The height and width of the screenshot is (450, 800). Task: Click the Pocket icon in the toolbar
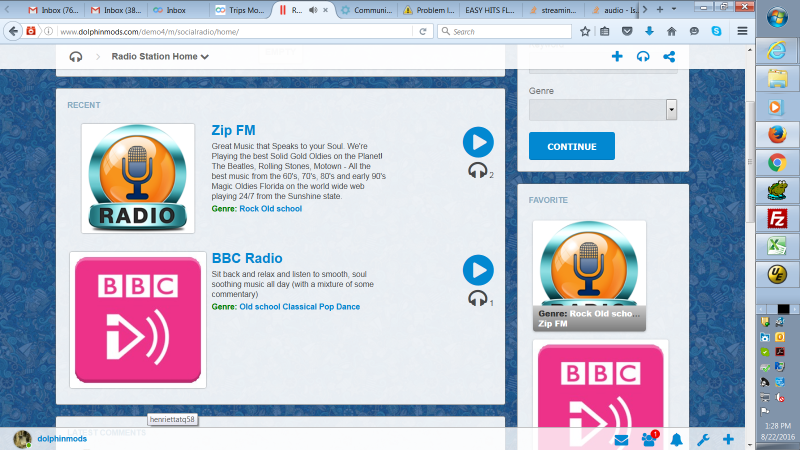tap(627, 31)
